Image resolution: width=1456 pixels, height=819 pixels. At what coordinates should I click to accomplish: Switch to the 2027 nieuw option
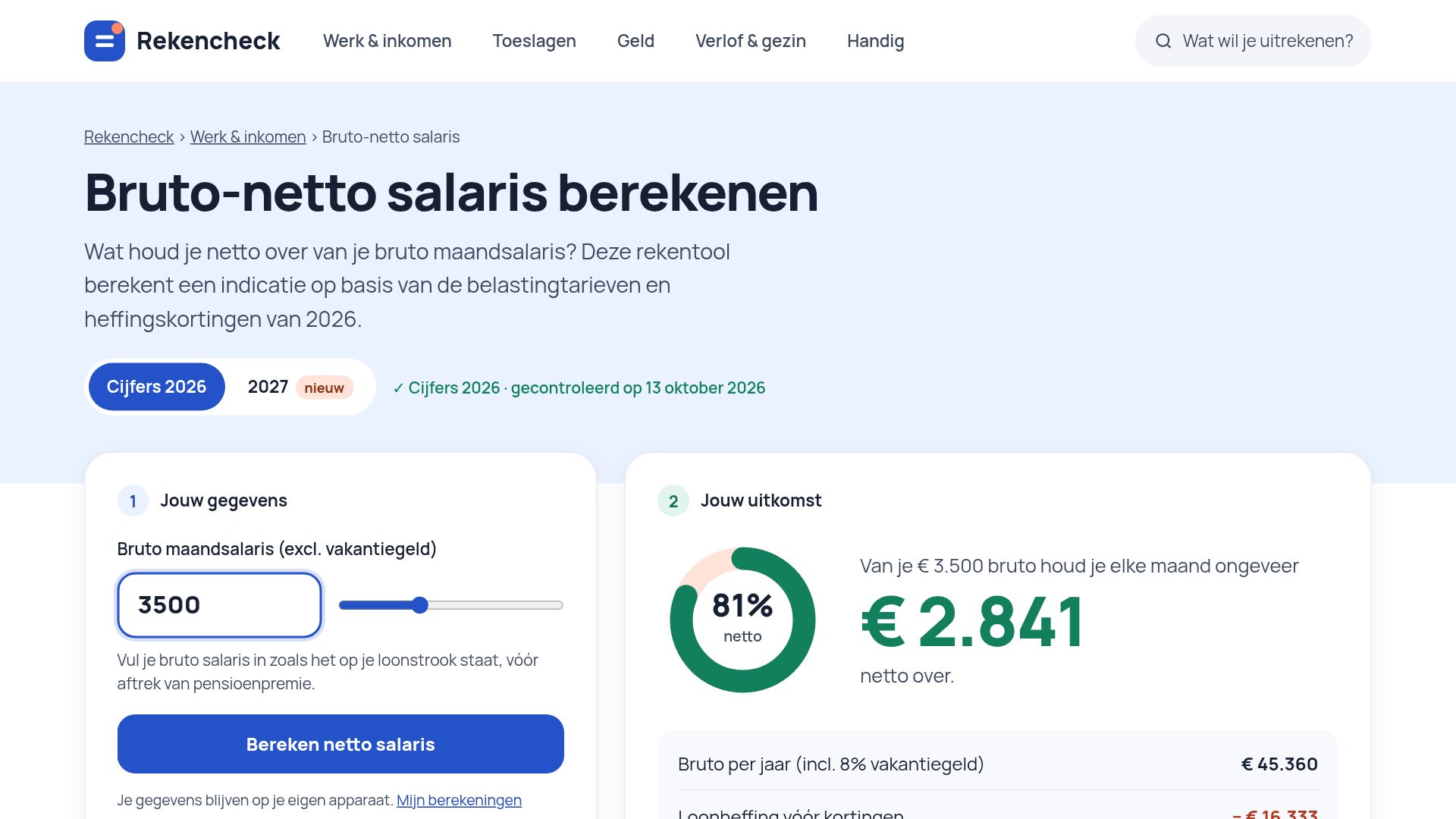tap(300, 387)
